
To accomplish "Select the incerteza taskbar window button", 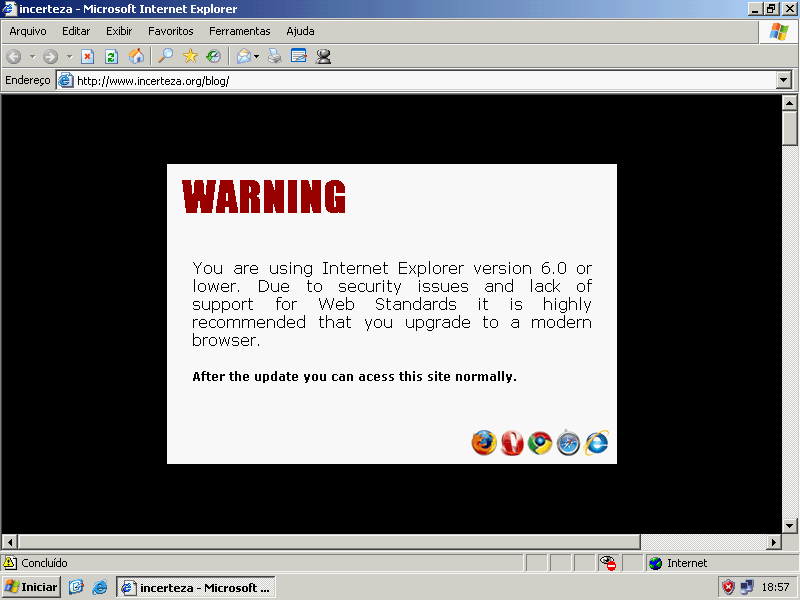I will [x=196, y=587].
